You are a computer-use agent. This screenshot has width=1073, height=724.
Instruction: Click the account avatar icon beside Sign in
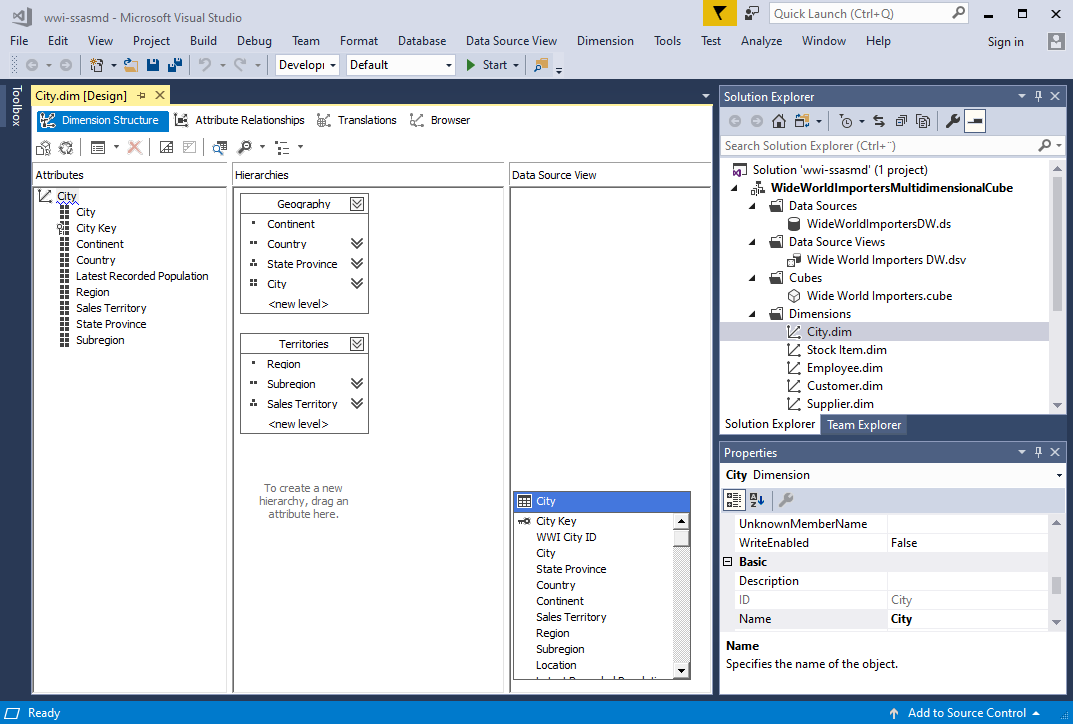point(1056,41)
